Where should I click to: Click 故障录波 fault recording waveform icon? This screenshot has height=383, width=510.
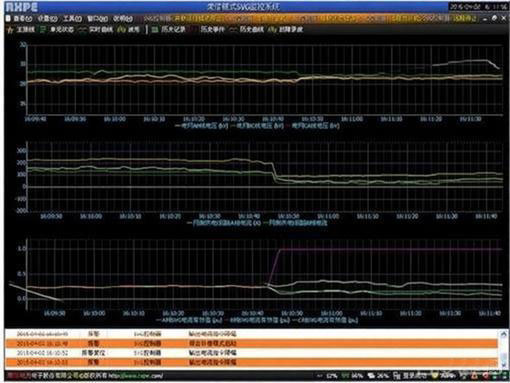(273, 30)
